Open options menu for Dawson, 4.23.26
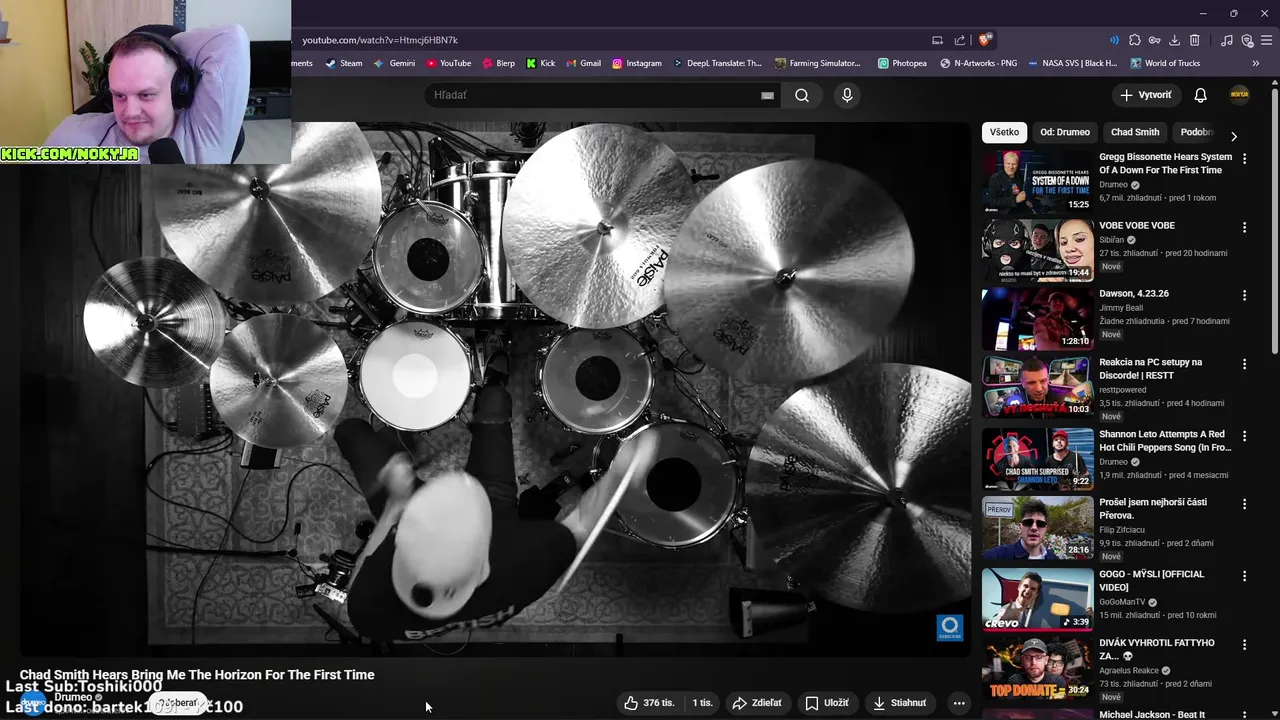 click(x=1244, y=295)
